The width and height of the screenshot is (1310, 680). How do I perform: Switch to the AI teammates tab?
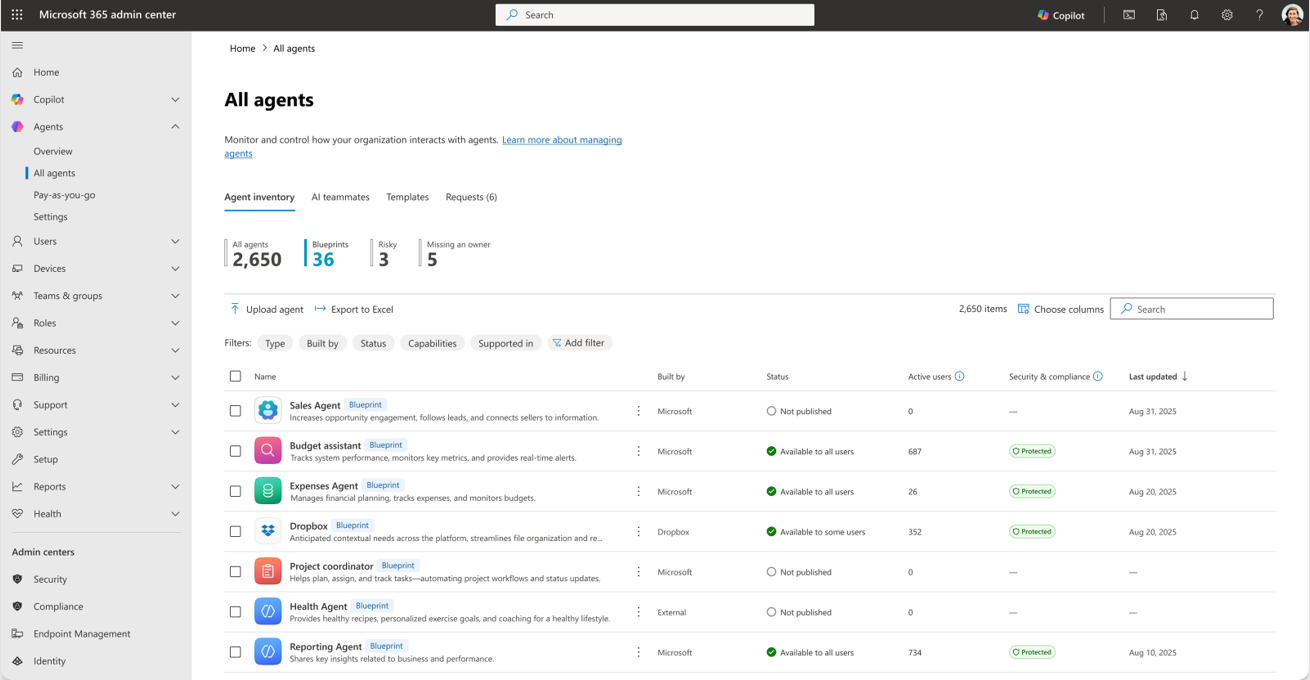click(x=340, y=197)
